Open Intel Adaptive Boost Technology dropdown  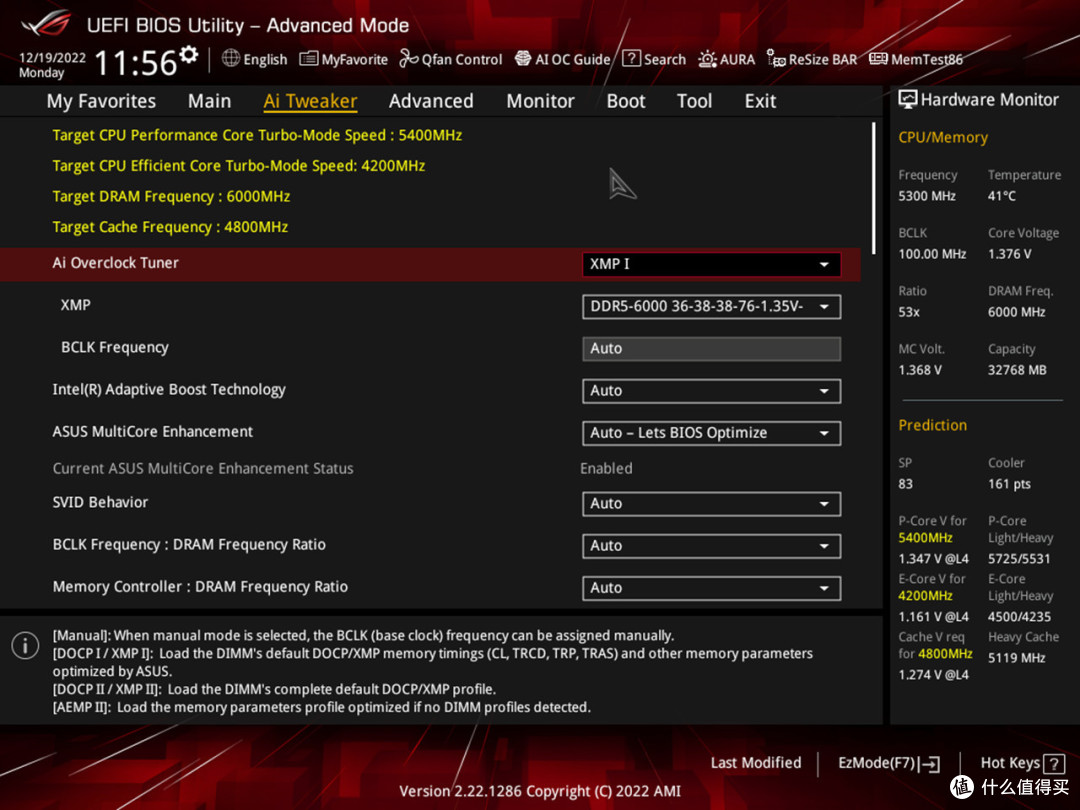[x=712, y=391]
